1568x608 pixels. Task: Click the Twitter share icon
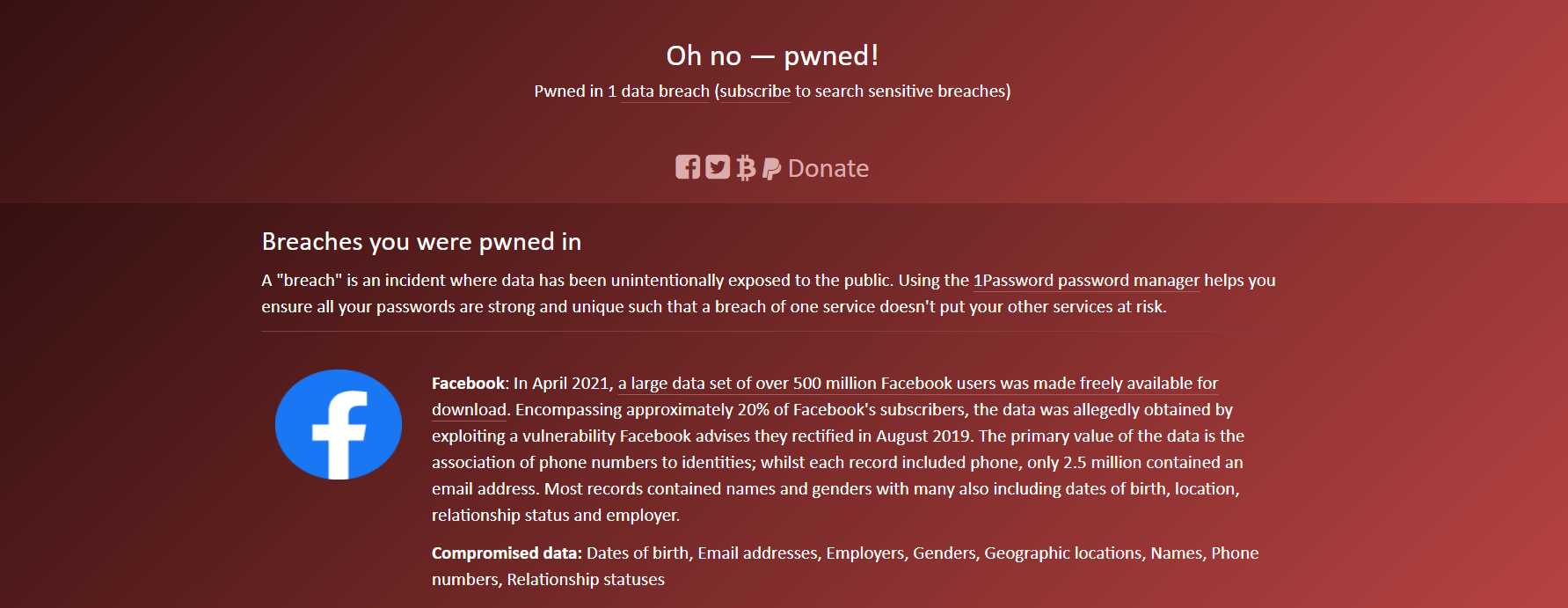(718, 167)
